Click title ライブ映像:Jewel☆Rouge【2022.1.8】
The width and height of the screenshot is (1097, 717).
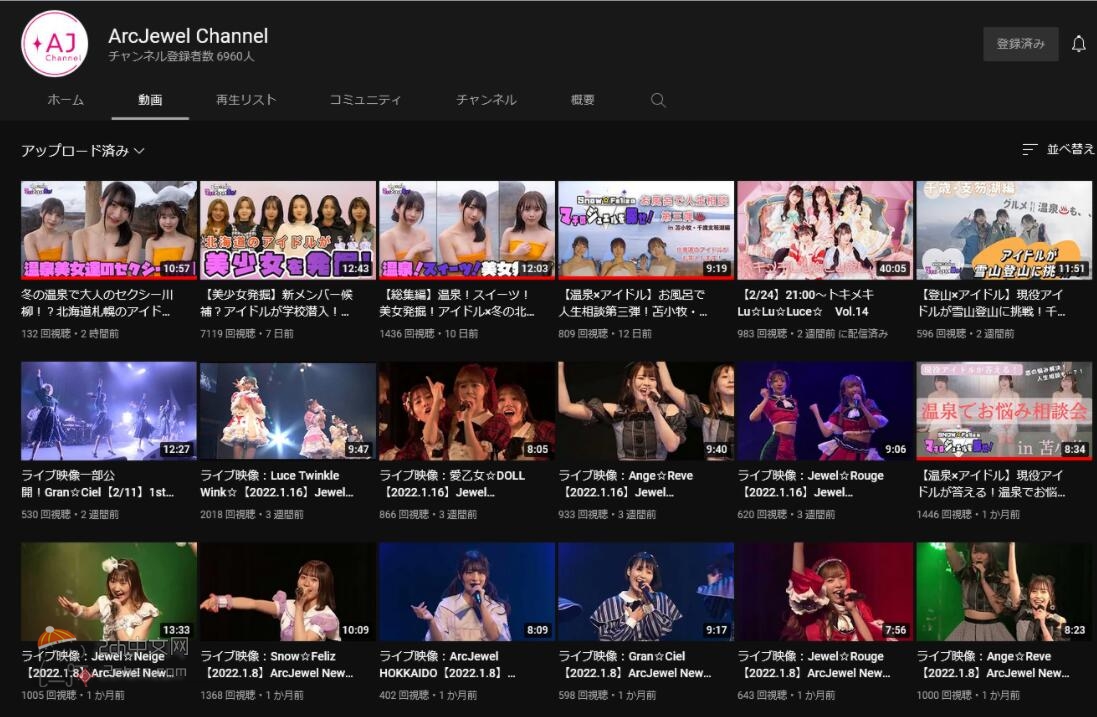coord(814,665)
